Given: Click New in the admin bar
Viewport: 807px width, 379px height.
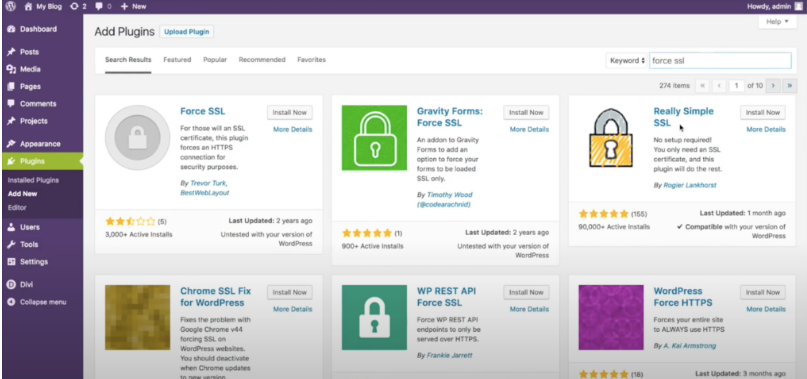Looking at the screenshot, I should [x=133, y=6].
